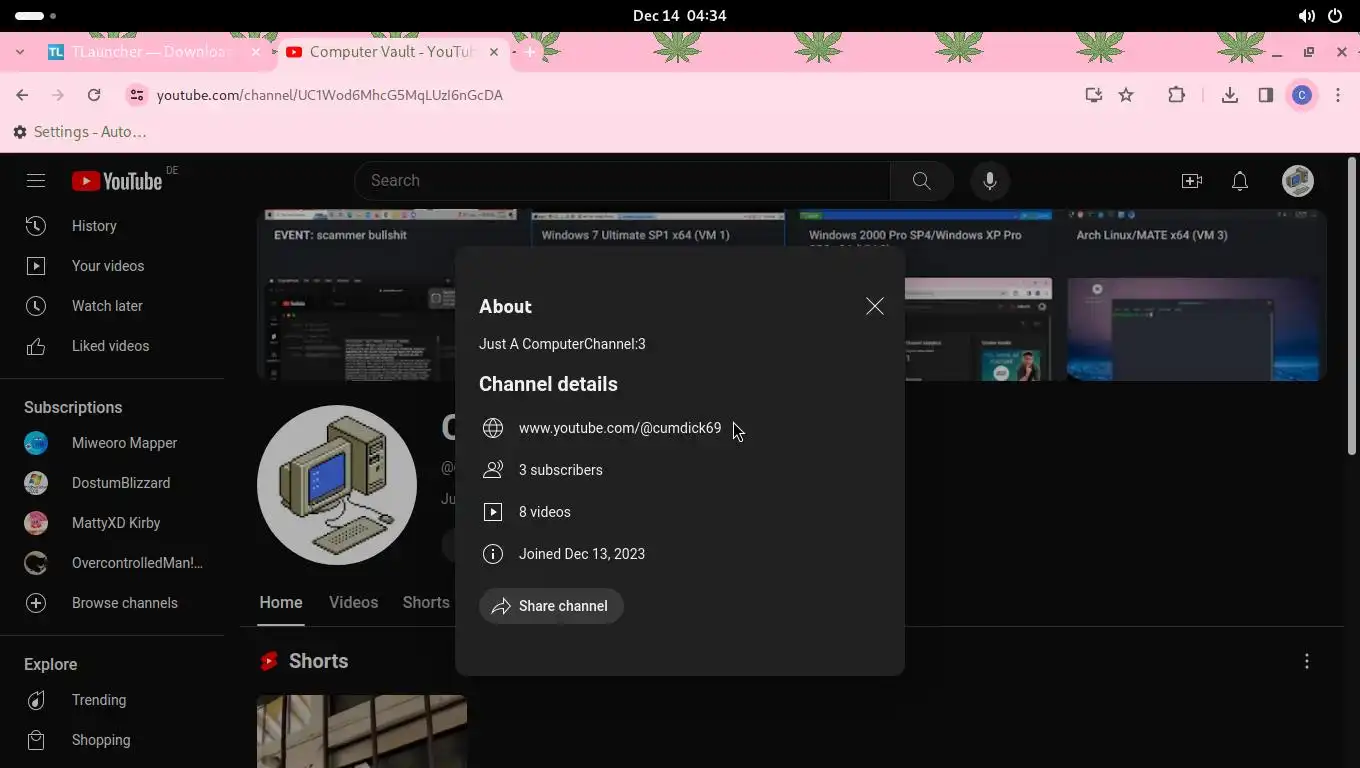Image resolution: width=1360 pixels, height=768 pixels.
Task: Reload the page
Action: (x=94, y=95)
